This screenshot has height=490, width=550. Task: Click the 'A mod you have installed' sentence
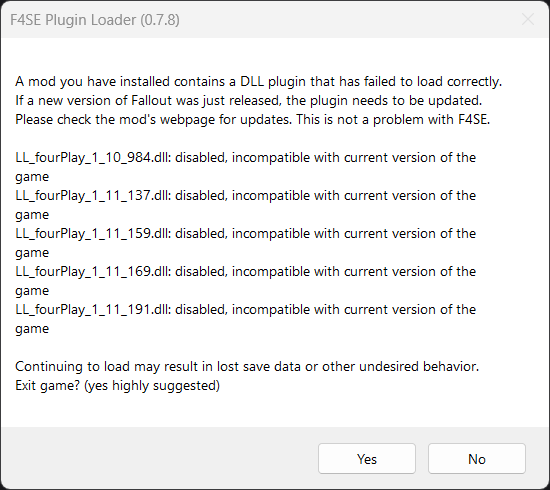(259, 82)
